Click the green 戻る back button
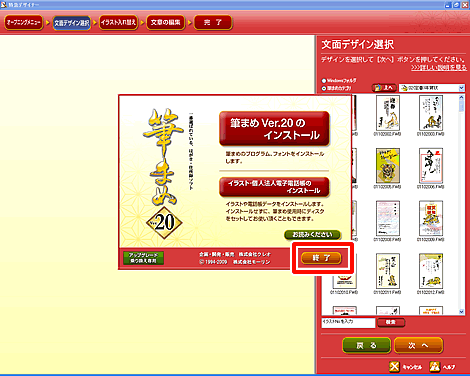Screen dimensions: 470x376 366,345
